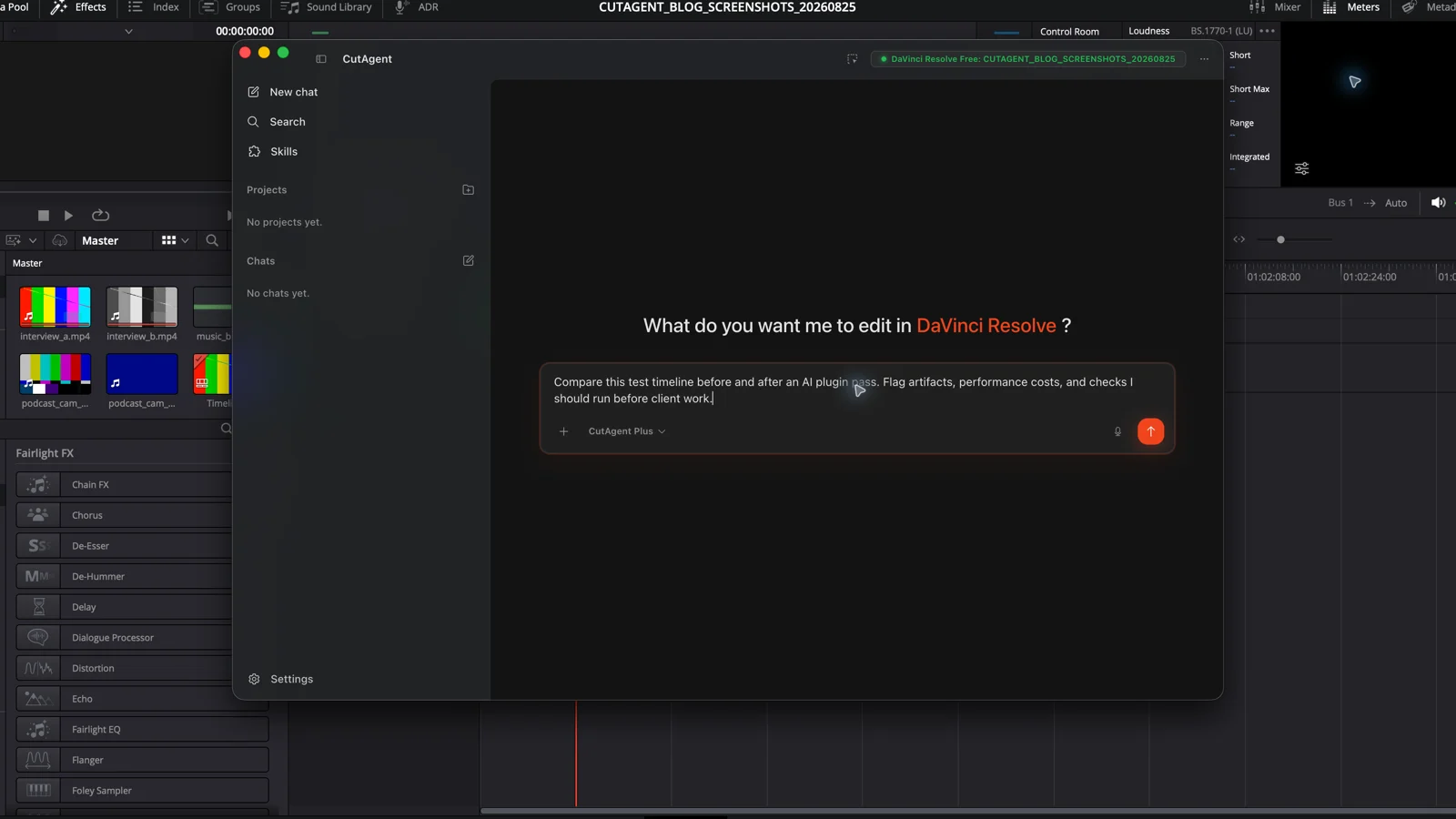Screen dimensions: 1456x819
Task: Select the Foley Sampler effect
Action: pos(142,791)
